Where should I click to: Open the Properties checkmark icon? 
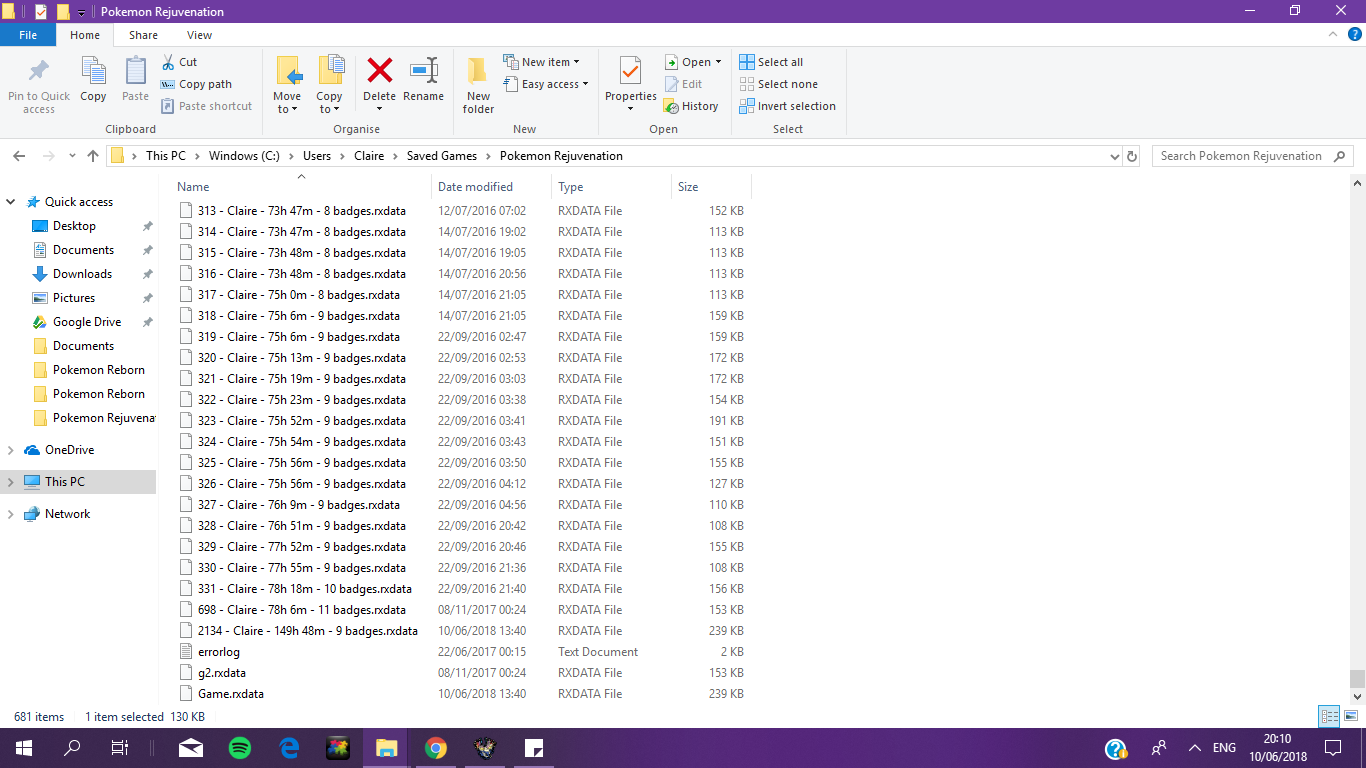point(630,71)
